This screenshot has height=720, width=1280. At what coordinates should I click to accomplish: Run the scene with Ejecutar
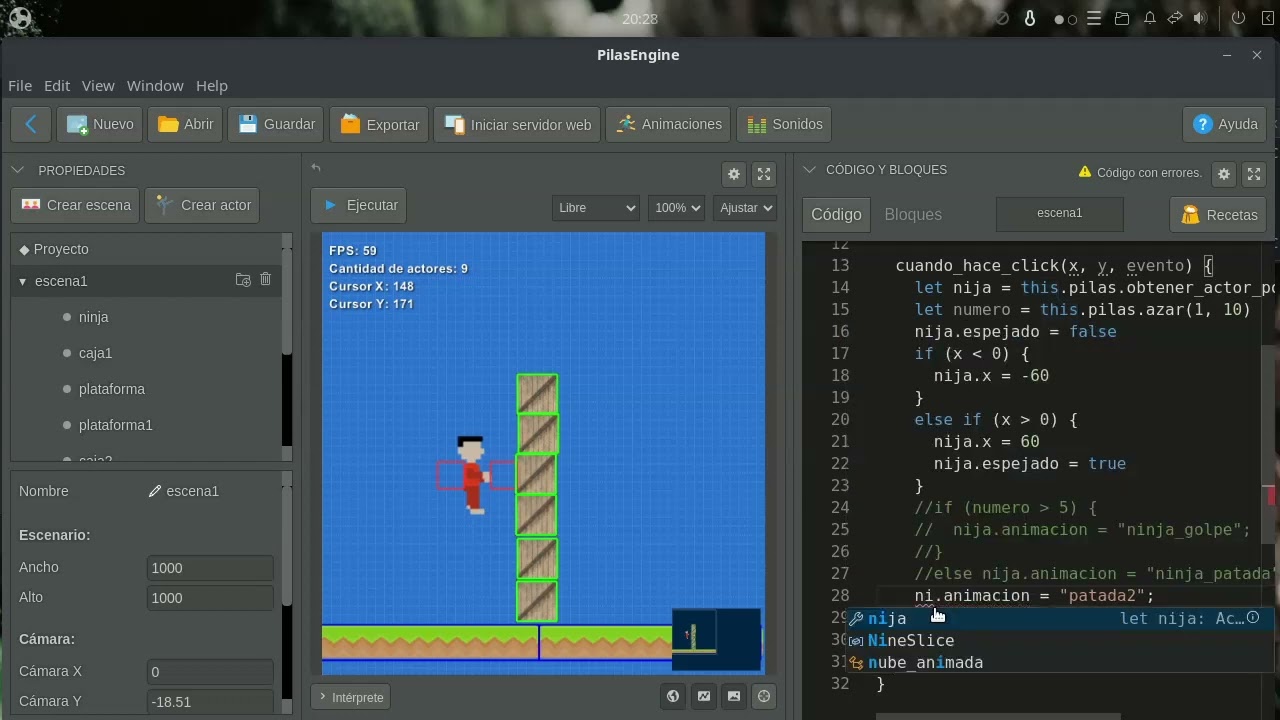point(359,205)
